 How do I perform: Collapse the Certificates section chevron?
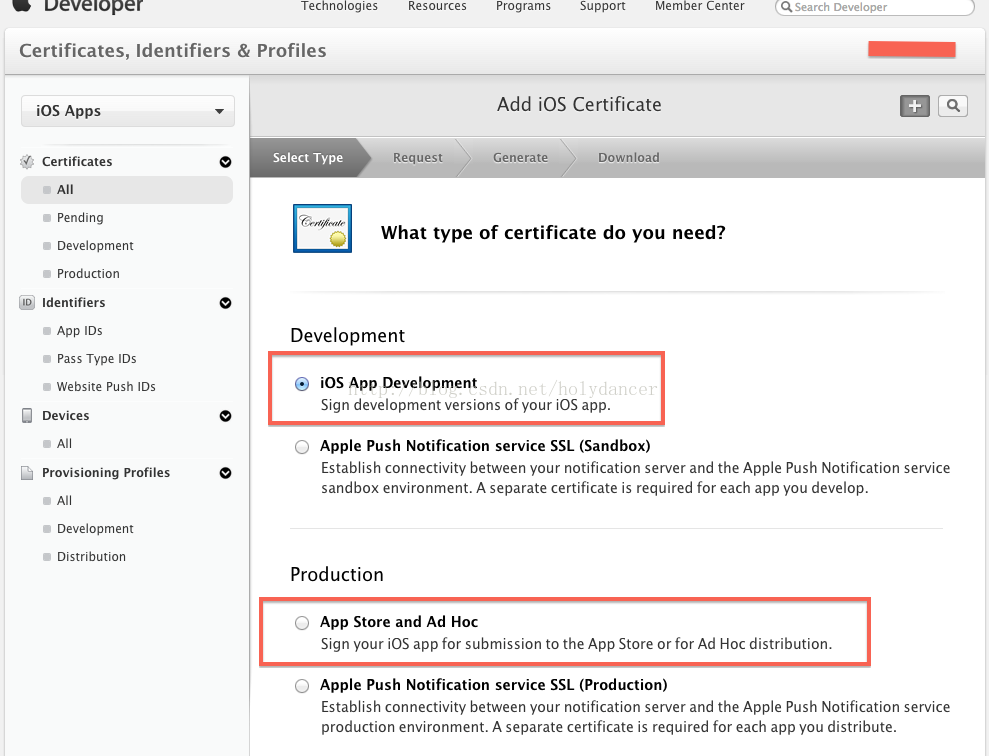225,162
